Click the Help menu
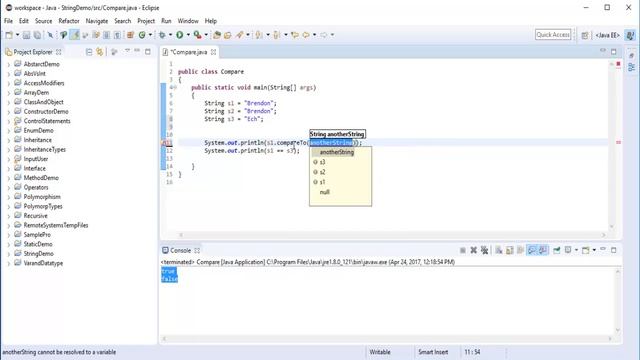Screen dimensions: 640x360 [x=211, y=21]
